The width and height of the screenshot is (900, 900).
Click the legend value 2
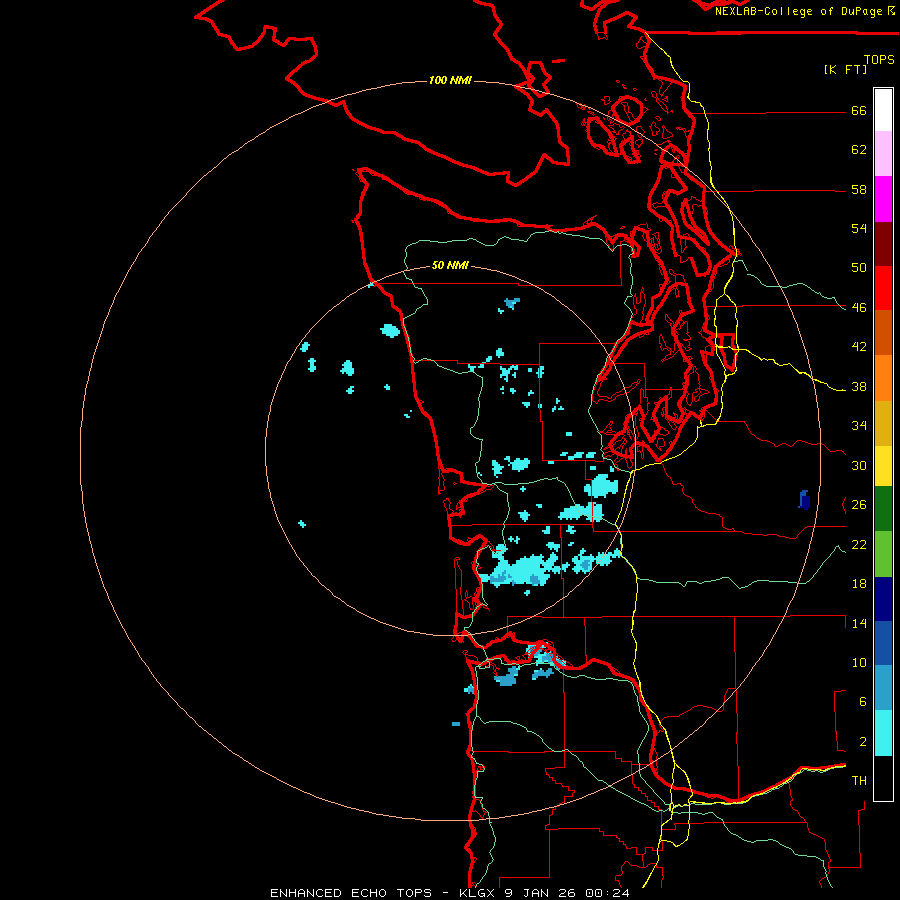pos(862,742)
